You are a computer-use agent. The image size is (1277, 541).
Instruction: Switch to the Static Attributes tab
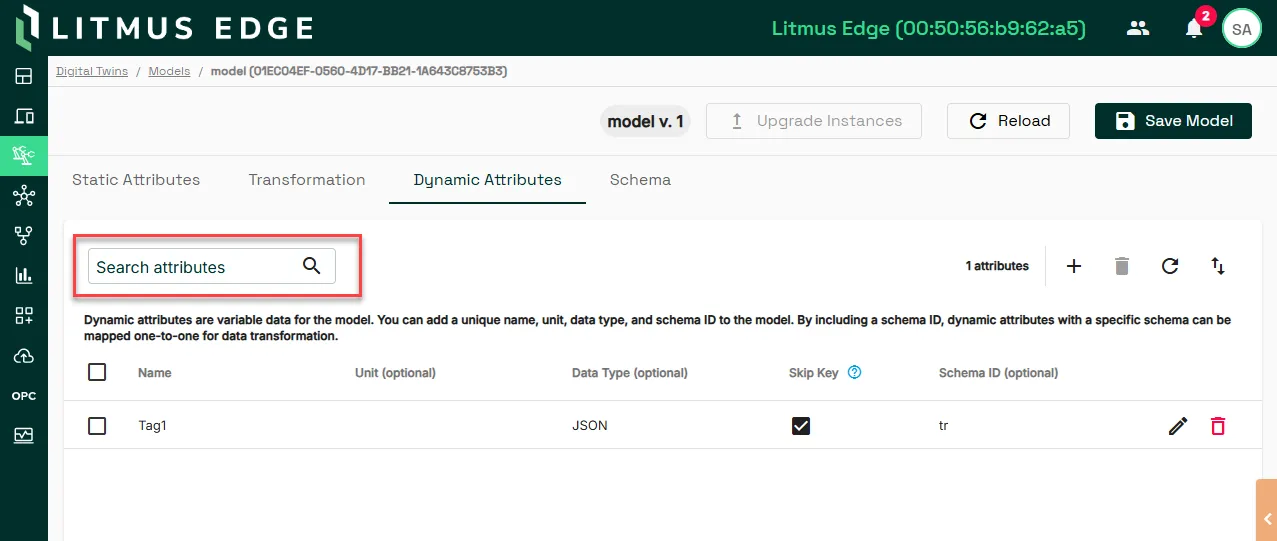tap(136, 180)
